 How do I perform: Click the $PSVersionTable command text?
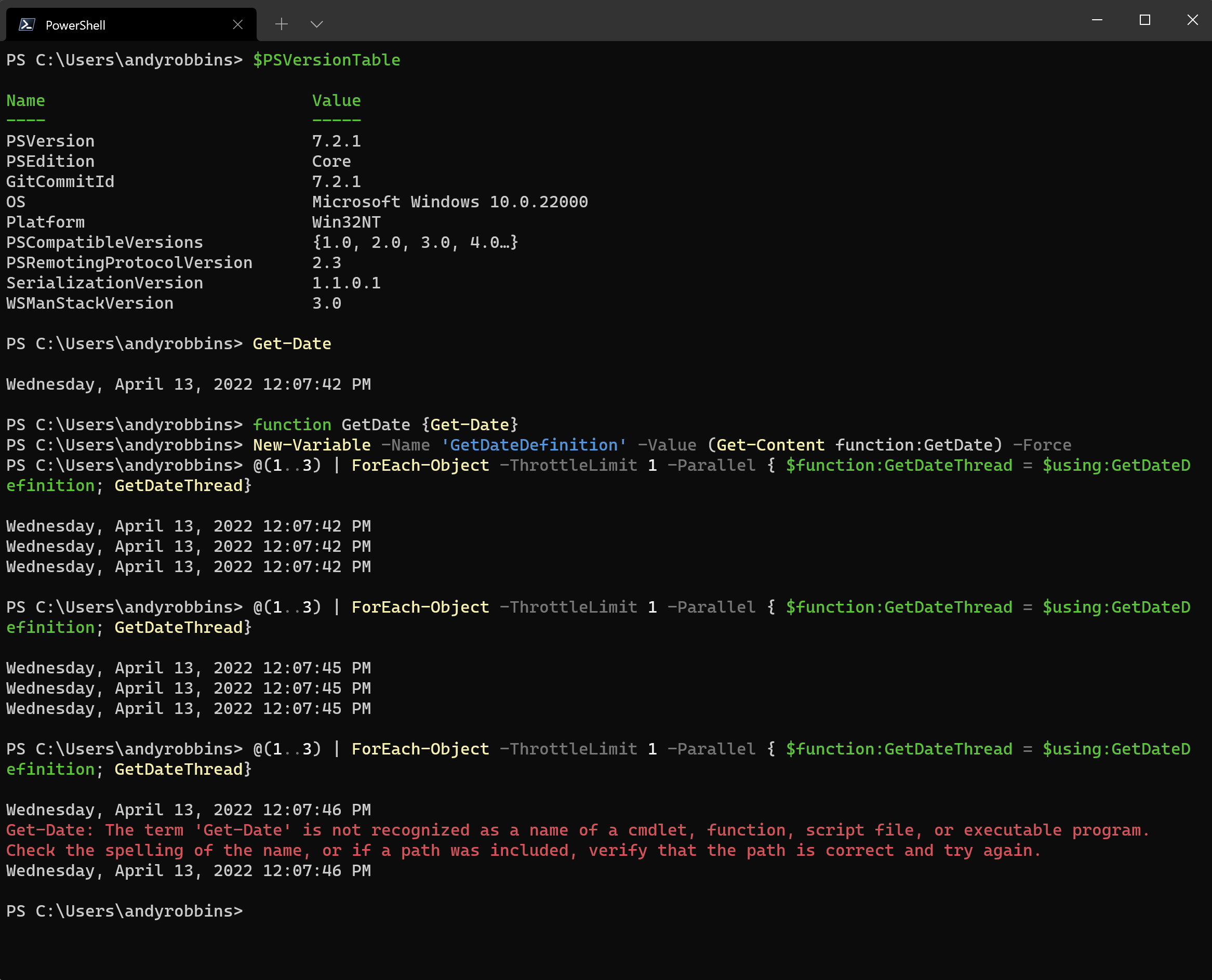click(327, 60)
